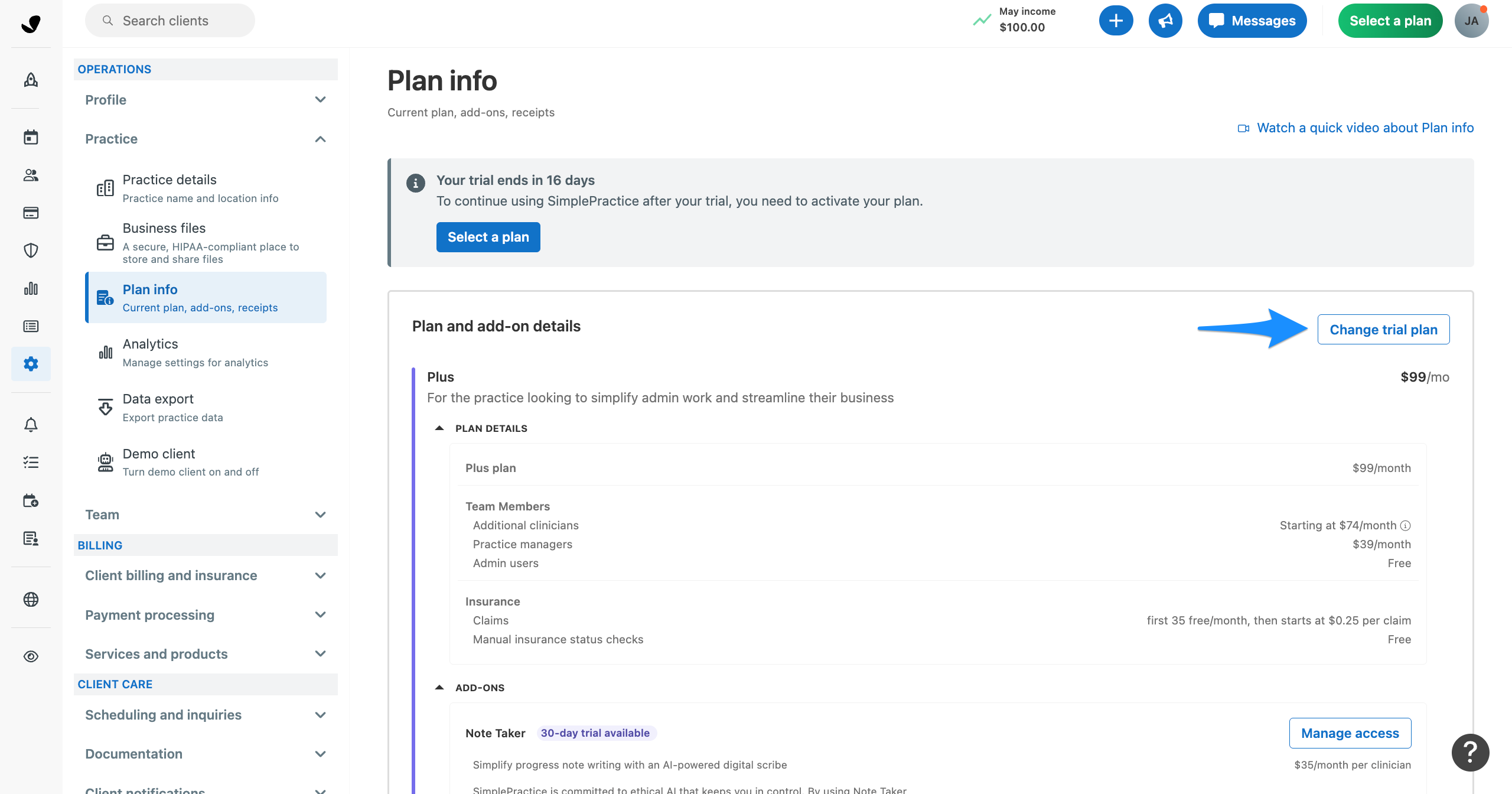Collapse the ADD-ONS triangle
1512x794 pixels.
coord(439,688)
